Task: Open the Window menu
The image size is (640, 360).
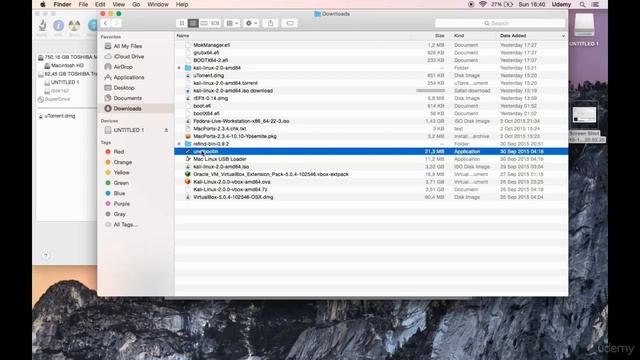Action: pos(158,4)
